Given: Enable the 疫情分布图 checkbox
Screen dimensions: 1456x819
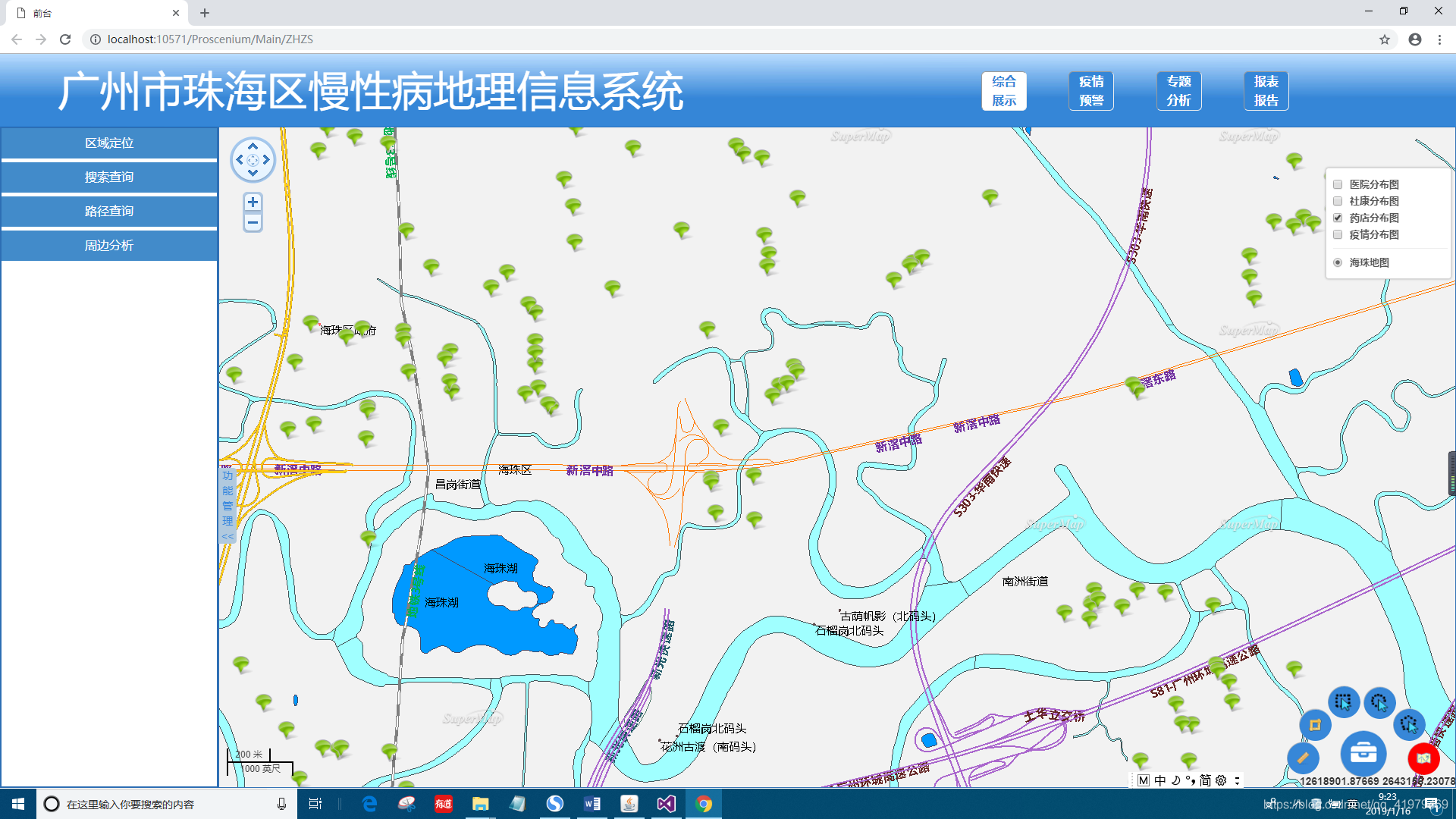Looking at the screenshot, I should [1338, 234].
